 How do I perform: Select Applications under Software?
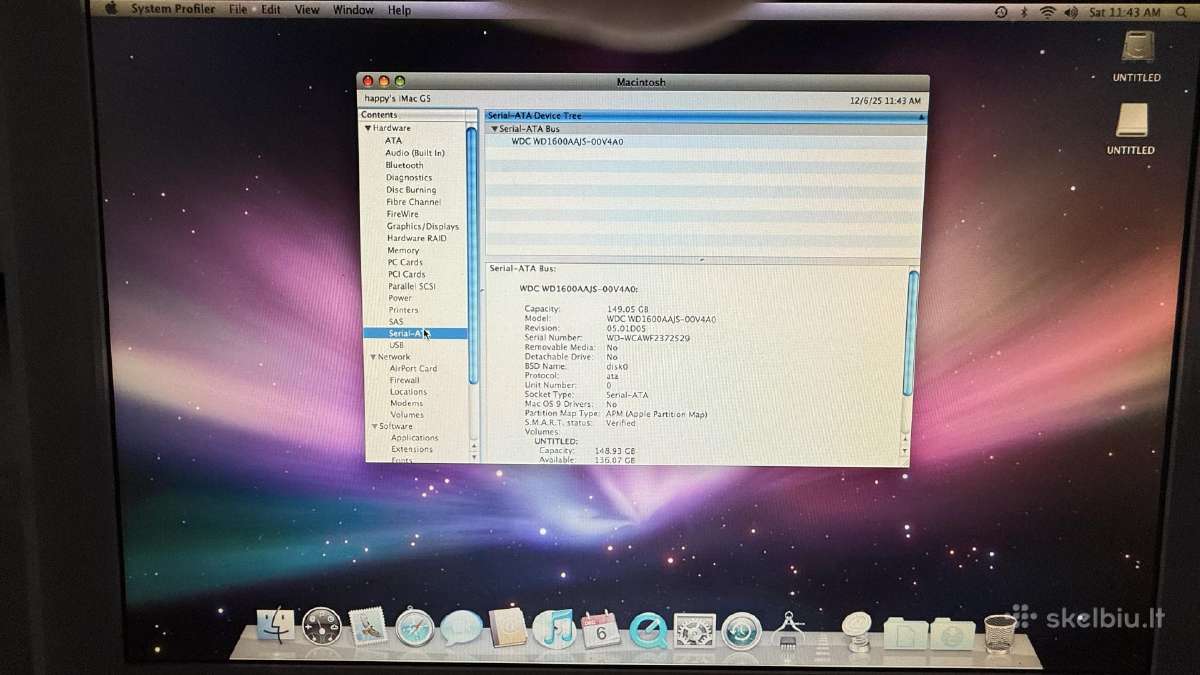click(415, 438)
